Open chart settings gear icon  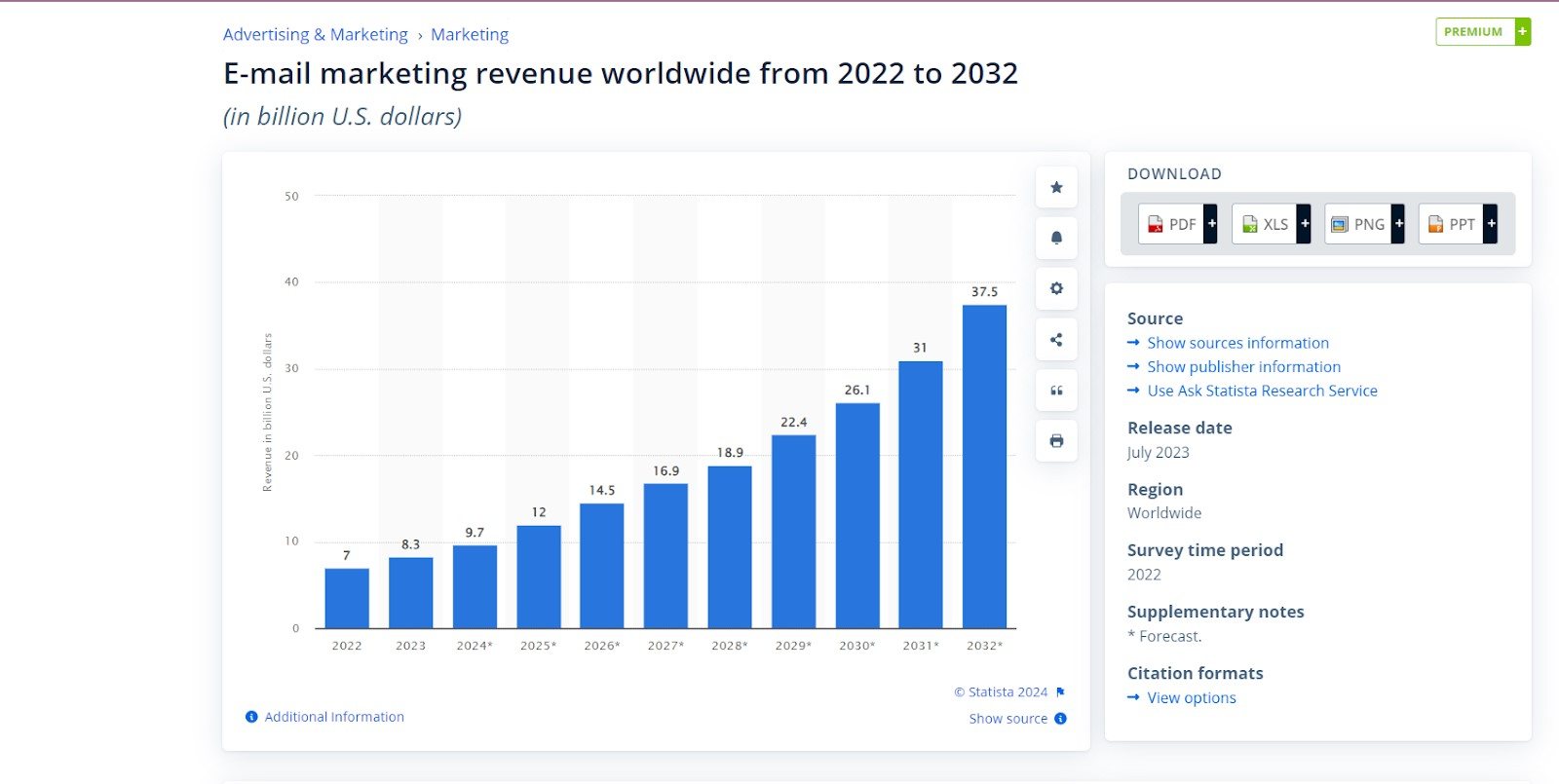click(1056, 288)
